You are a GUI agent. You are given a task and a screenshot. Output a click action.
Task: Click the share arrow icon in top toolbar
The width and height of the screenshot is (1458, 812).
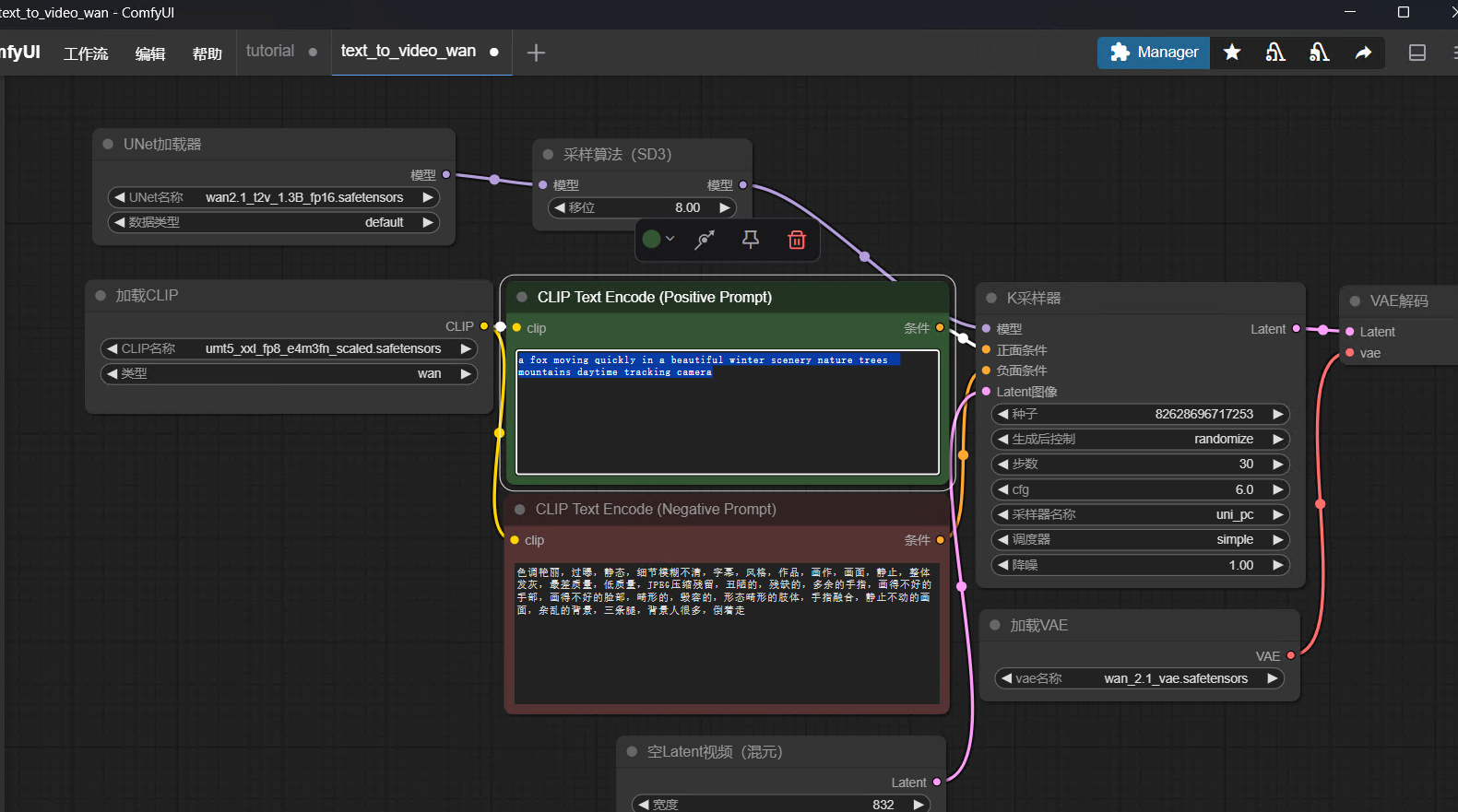1363,53
